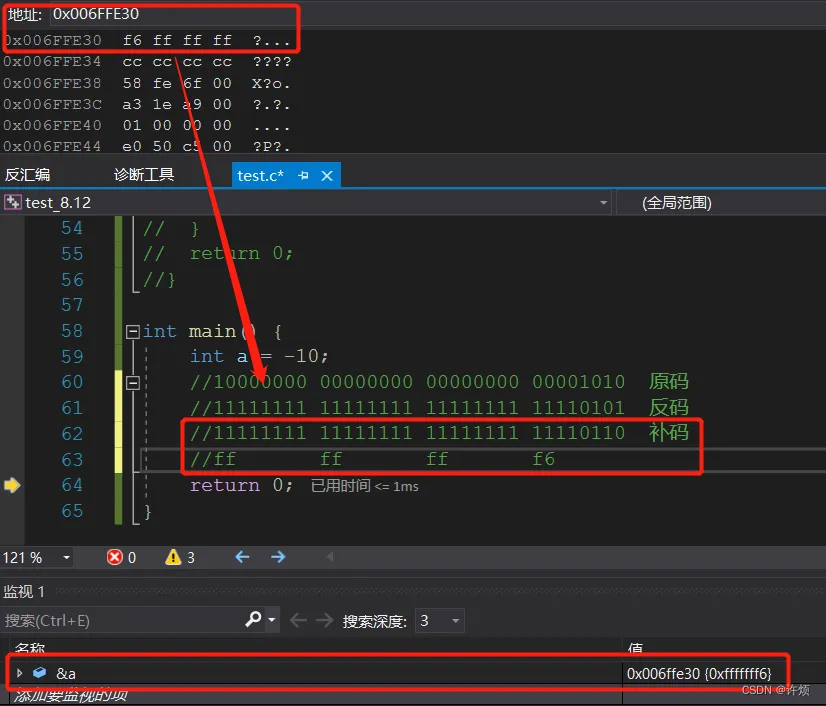Collapse the main function at line 58
This screenshot has width=826, height=706.
pyautogui.click(x=132, y=331)
